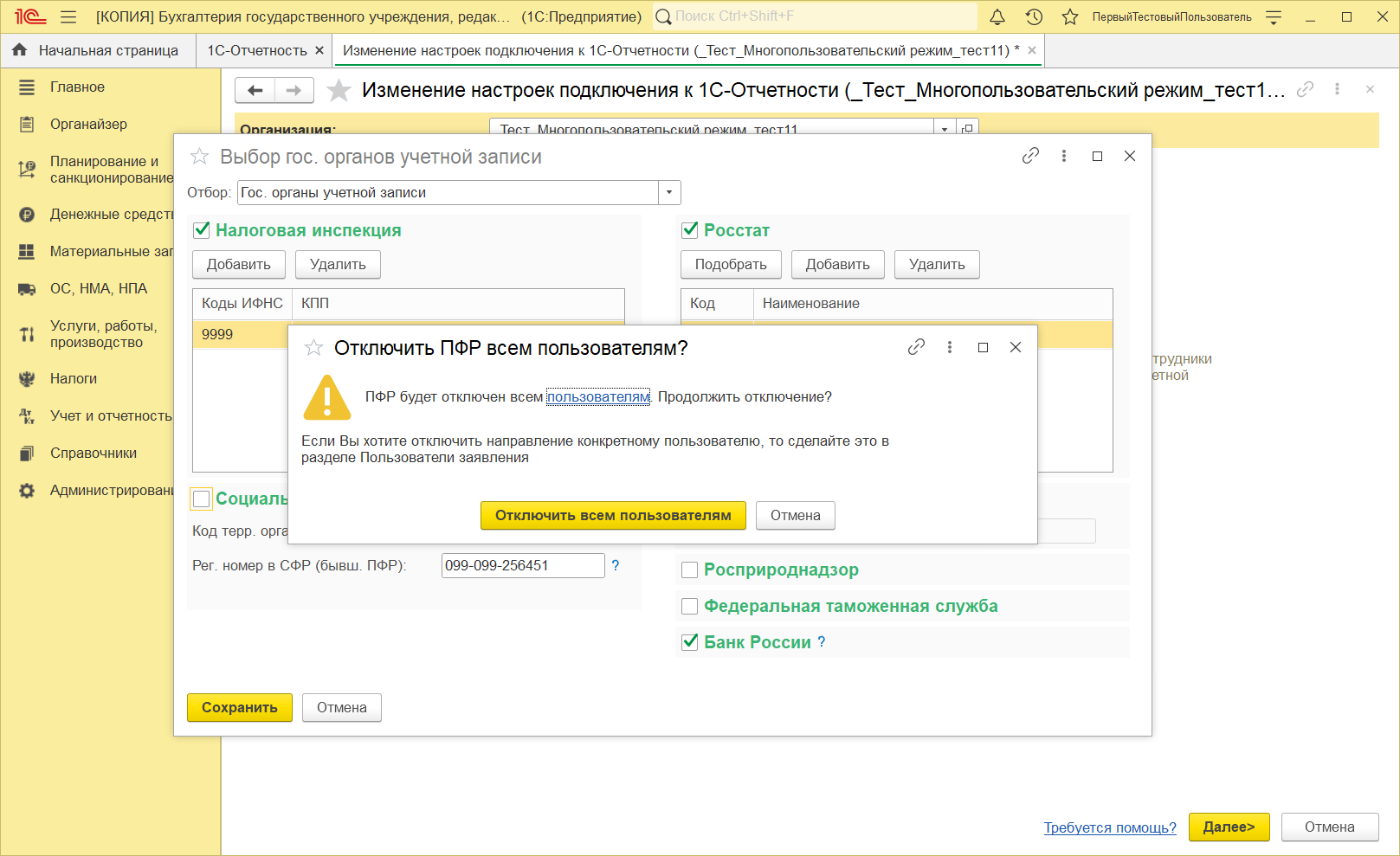Click Добавить under Налоговая инспекция
1400x856 pixels.
(239, 264)
